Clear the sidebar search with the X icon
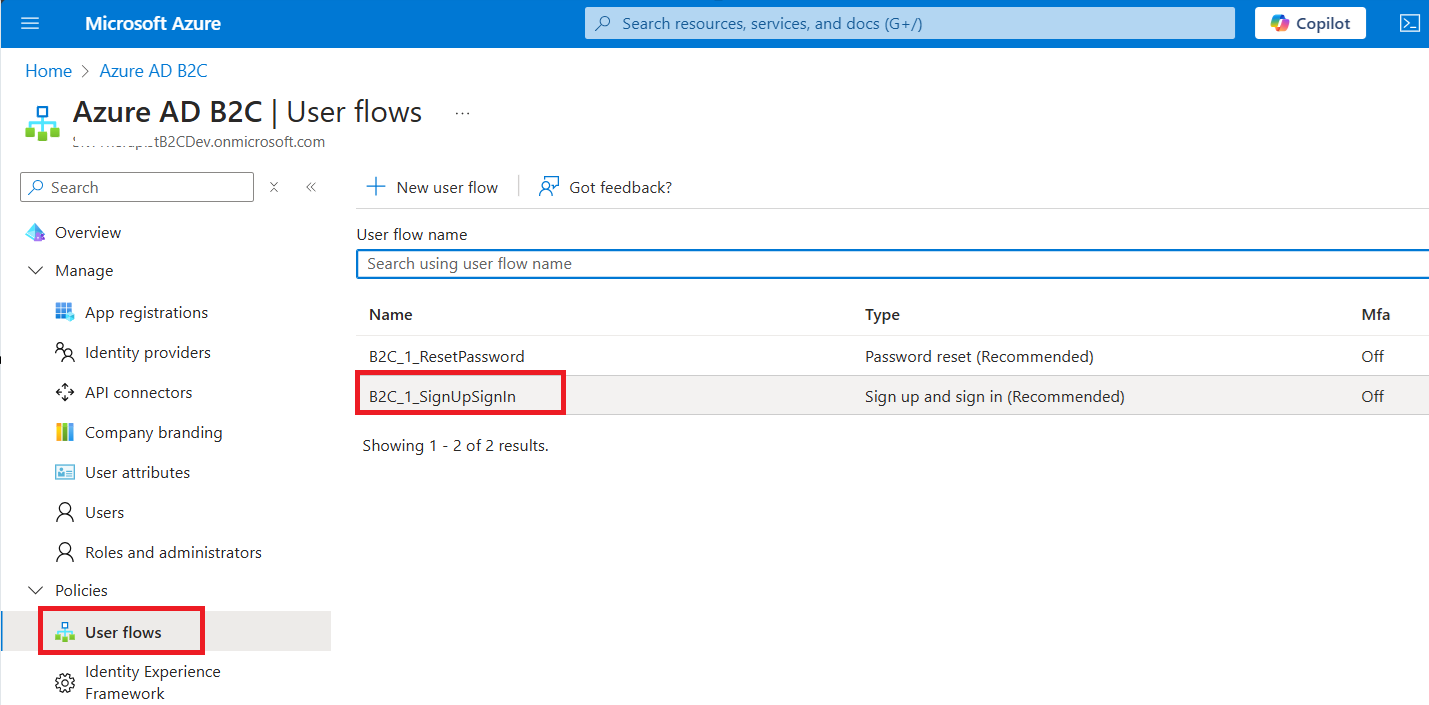1429x705 pixels. (x=274, y=187)
